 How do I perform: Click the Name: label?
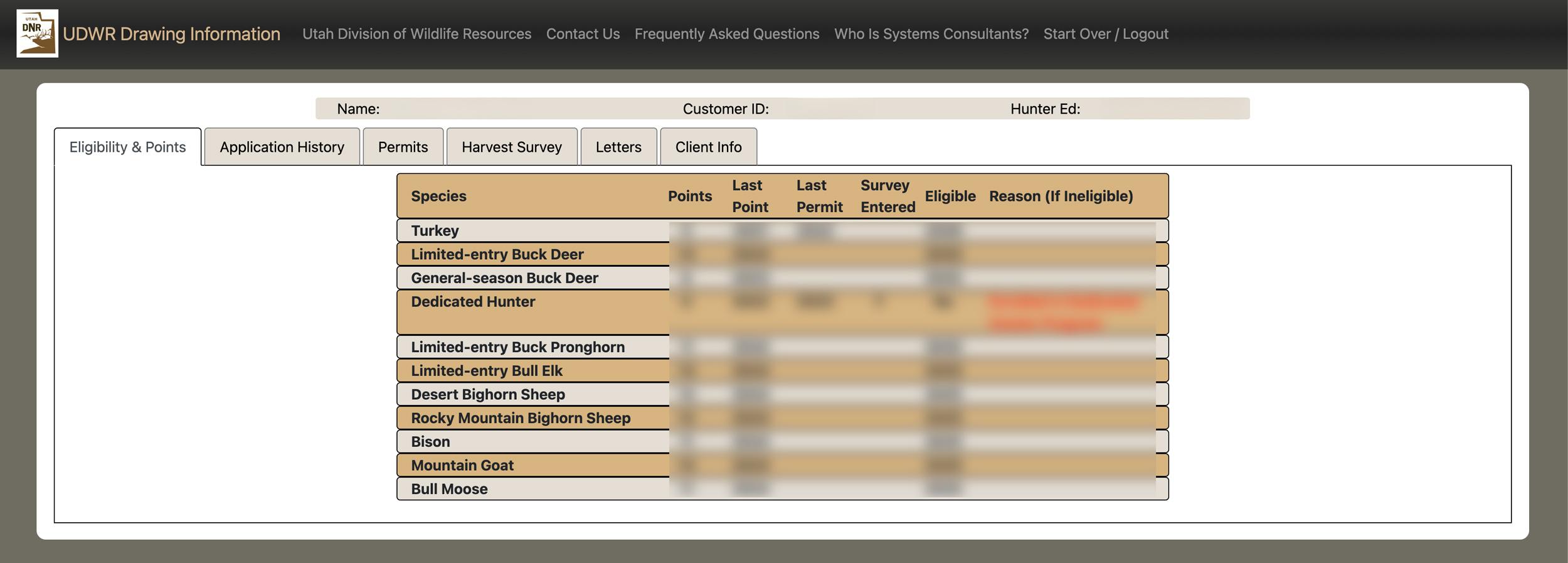[358, 109]
